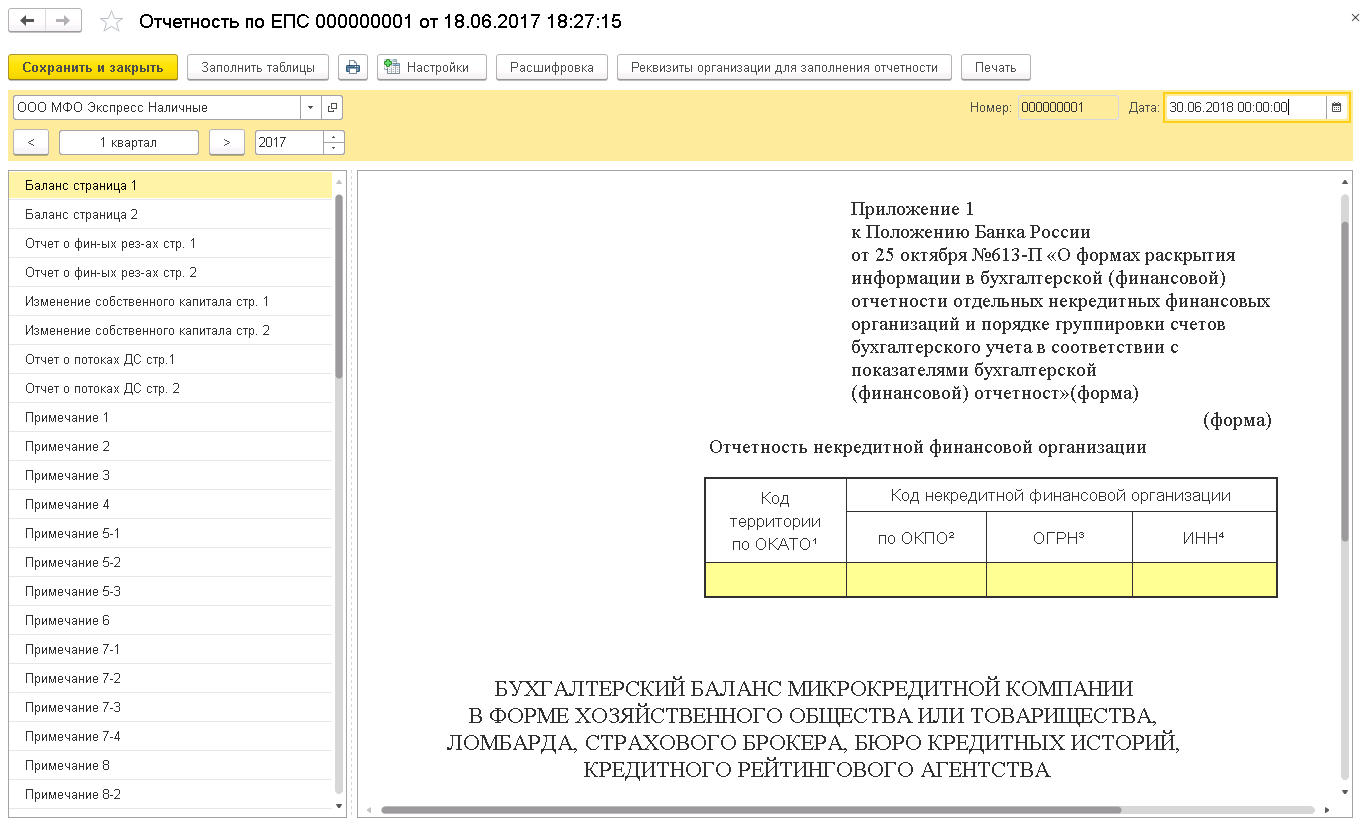Select Баланс страница 1 in list
This screenshot has width=1363, height=827.
click(170, 185)
